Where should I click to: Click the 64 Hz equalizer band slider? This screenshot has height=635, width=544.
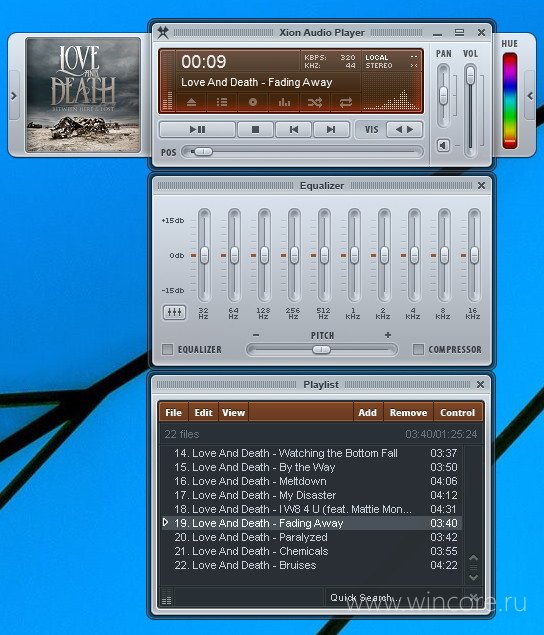[234, 255]
